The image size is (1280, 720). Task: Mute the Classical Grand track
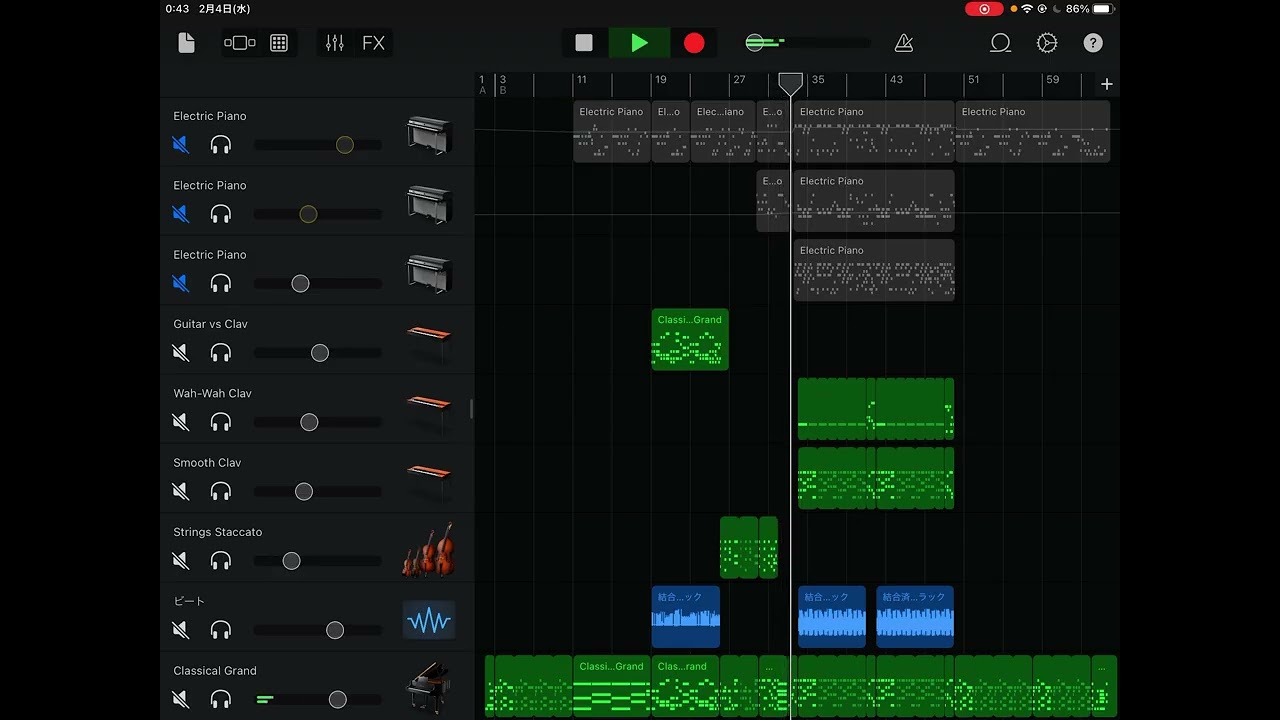pyautogui.click(x=181, y=699)
